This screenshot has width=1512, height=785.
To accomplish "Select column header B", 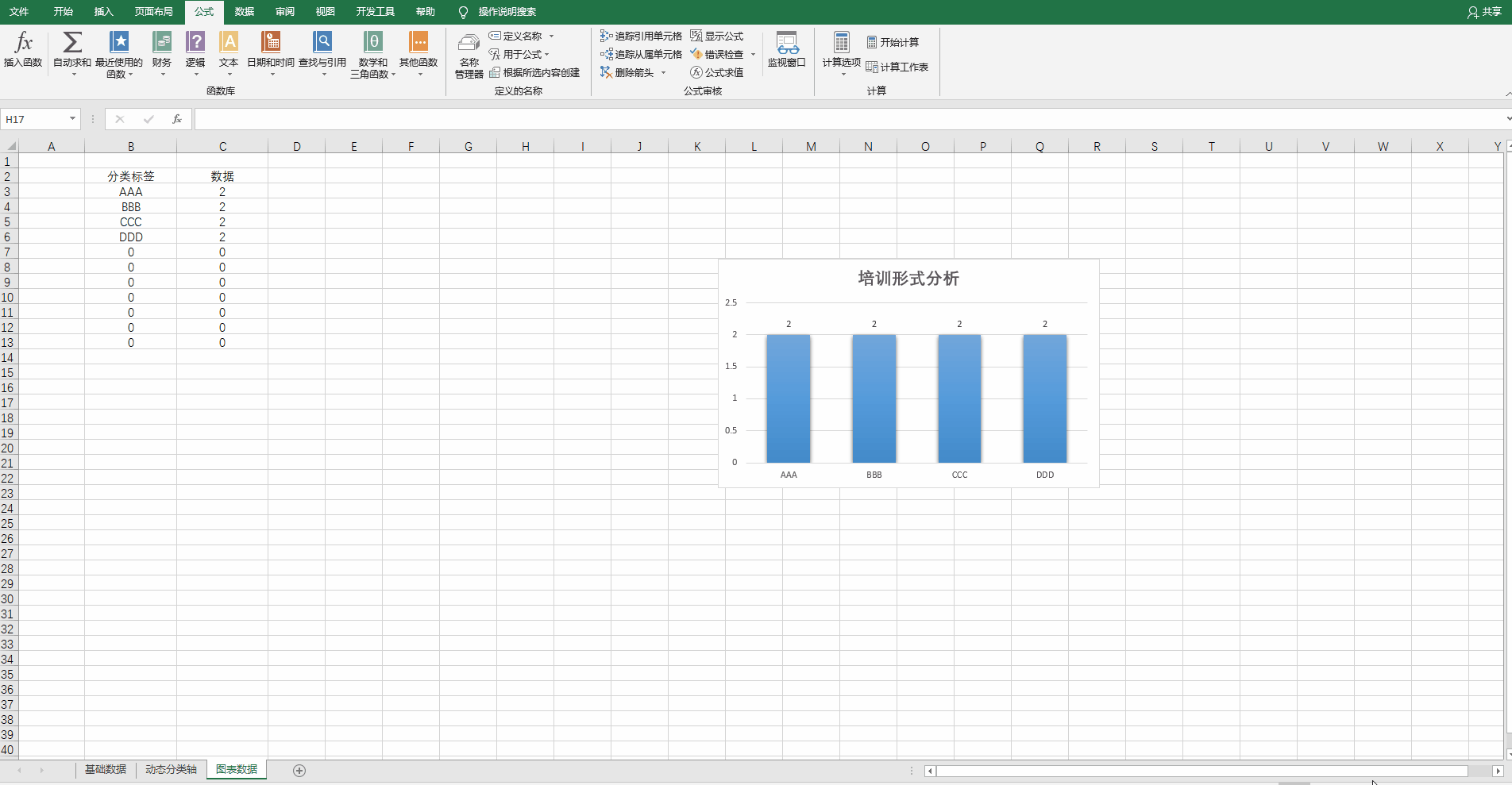I will click(x=131, y=146).
